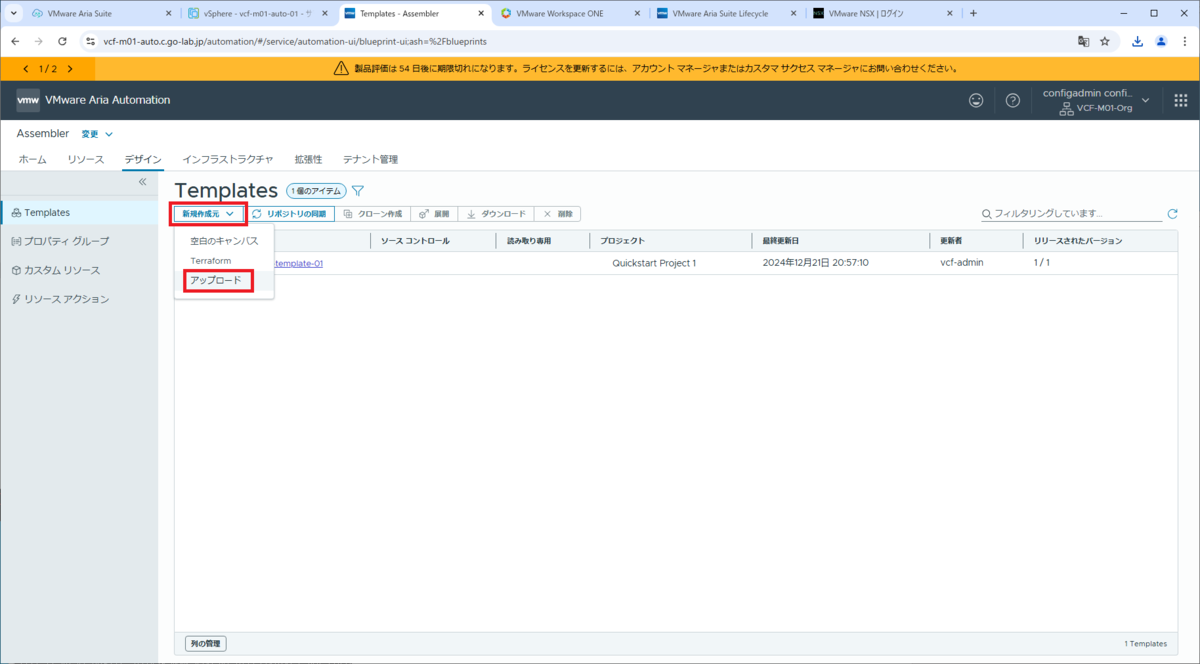This screenshot has height=664, width=1200.
Task: Sort by 読み取り専用 column header
Action: (x=529, y=241)
